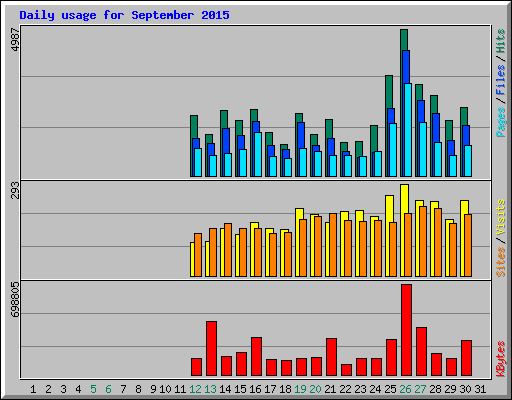The height and width of the screenshot is (400, 512).
Task: Select the green Hits bar for day 24
Action: pos(374,138)
